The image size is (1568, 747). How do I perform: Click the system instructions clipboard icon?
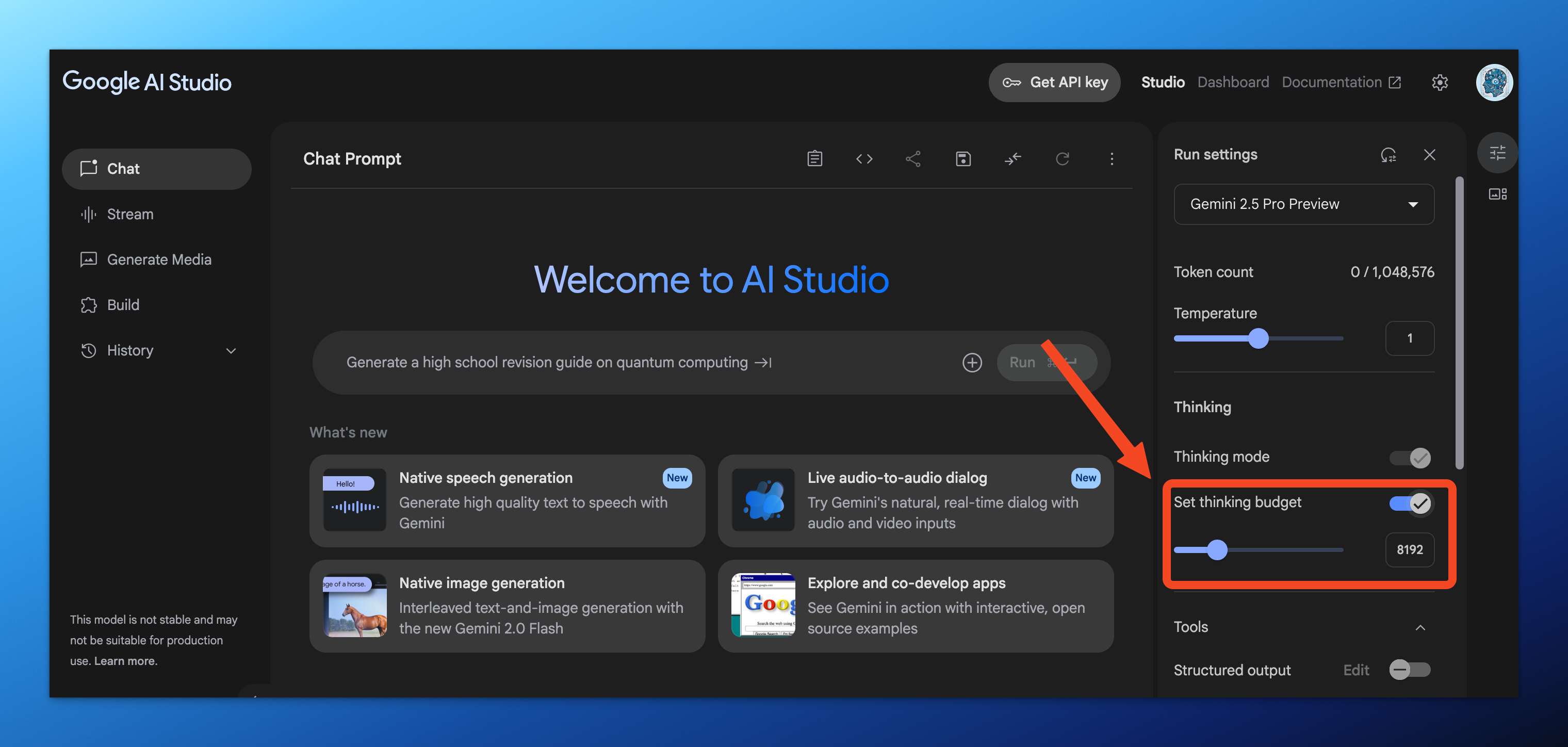click(814, 159)
